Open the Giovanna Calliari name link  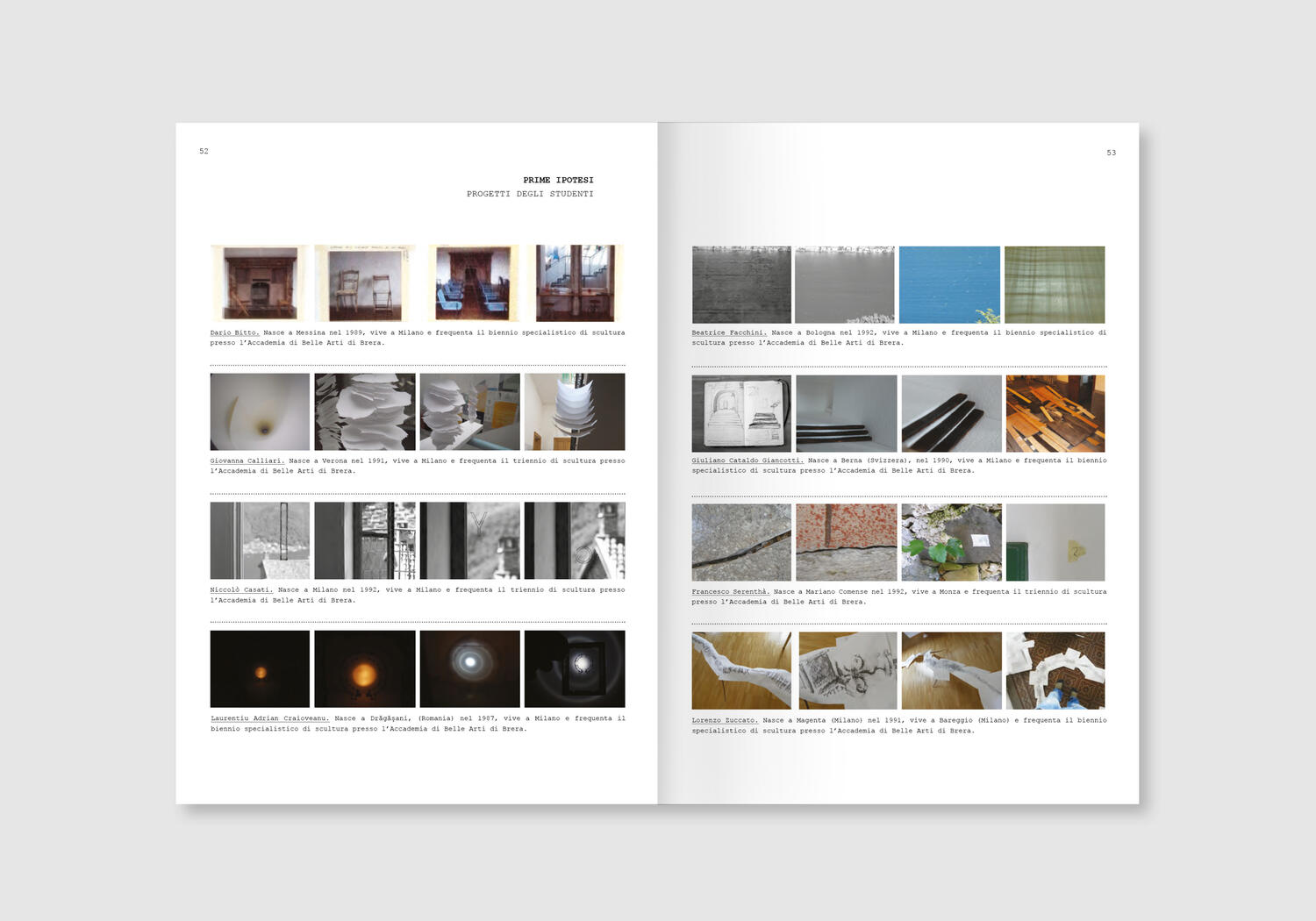pyautogui.click(x=247, y=460)
